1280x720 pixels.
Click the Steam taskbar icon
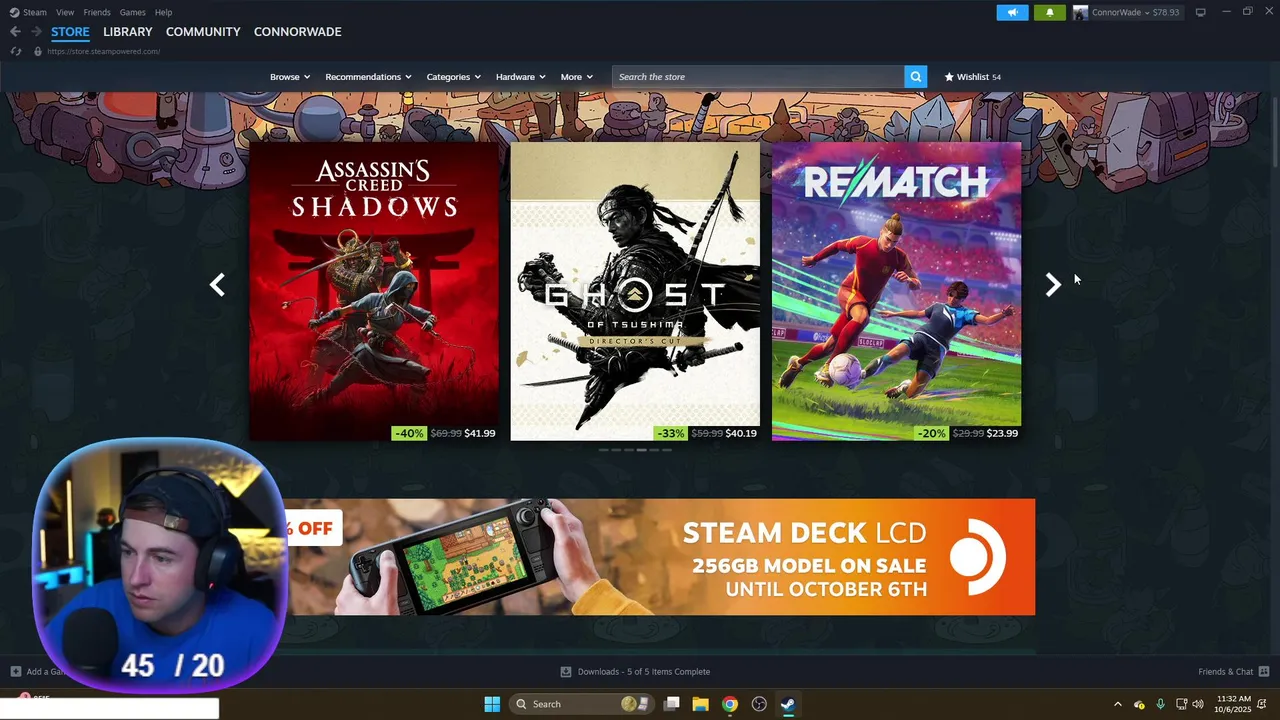(788, 704)
